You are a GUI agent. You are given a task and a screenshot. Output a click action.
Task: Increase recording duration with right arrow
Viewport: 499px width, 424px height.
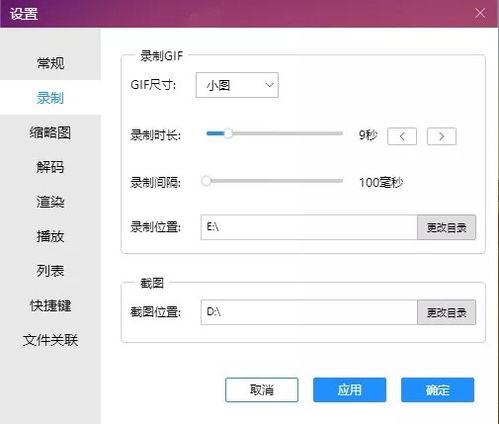click(441, 136)
